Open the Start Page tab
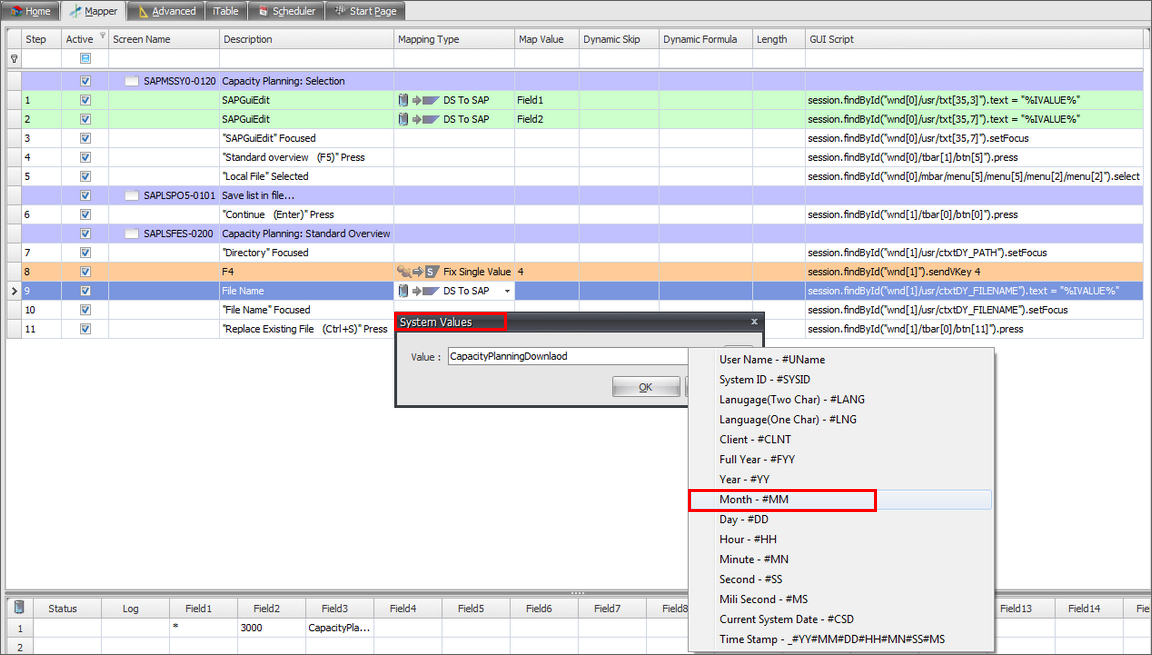Screen dimensions: 1152x655 (x=365, y=11)
